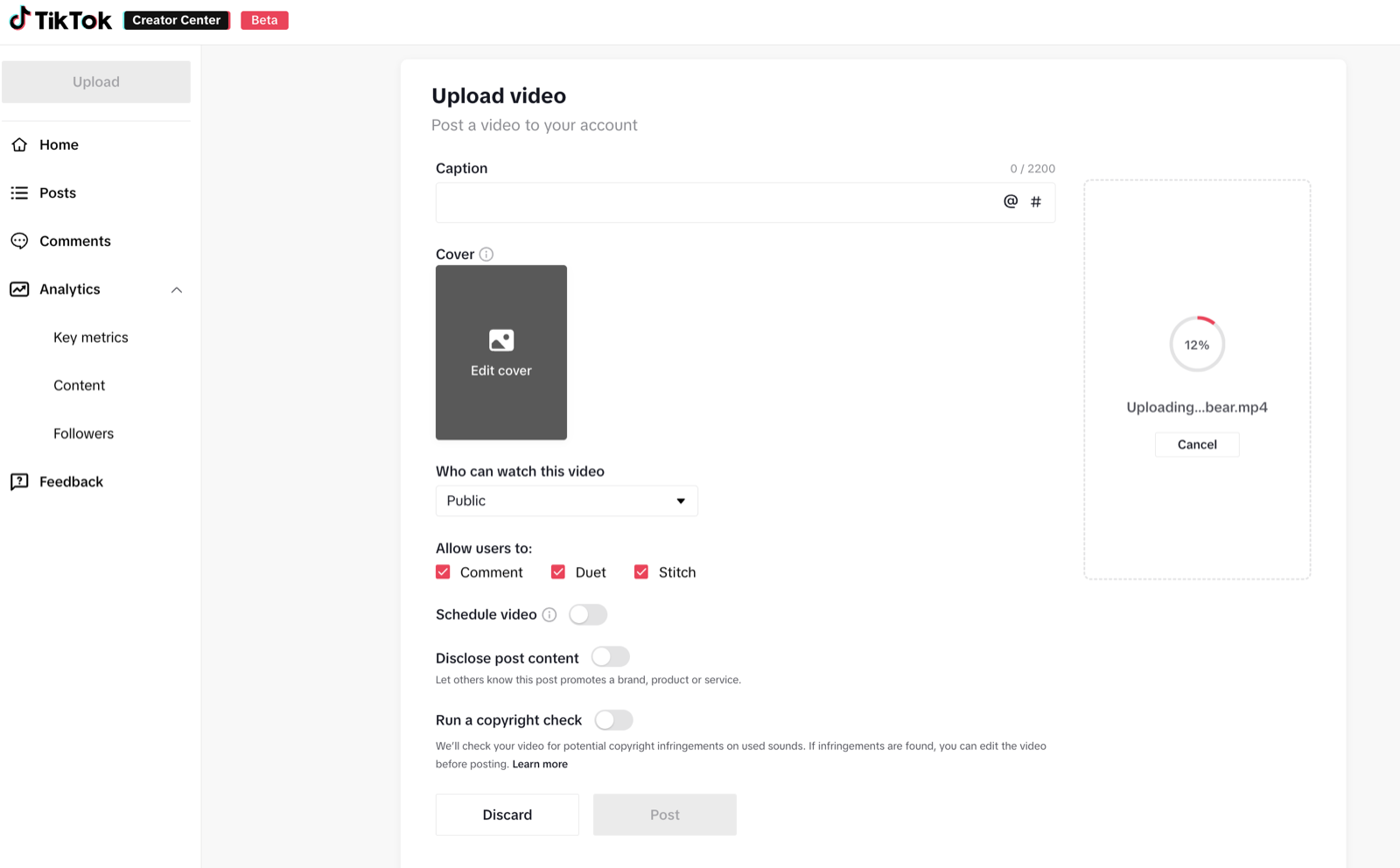Click the Home house icon
The height and width of the screenshot is (868, 1400).
pyautogui.click(x=19, y=144)
